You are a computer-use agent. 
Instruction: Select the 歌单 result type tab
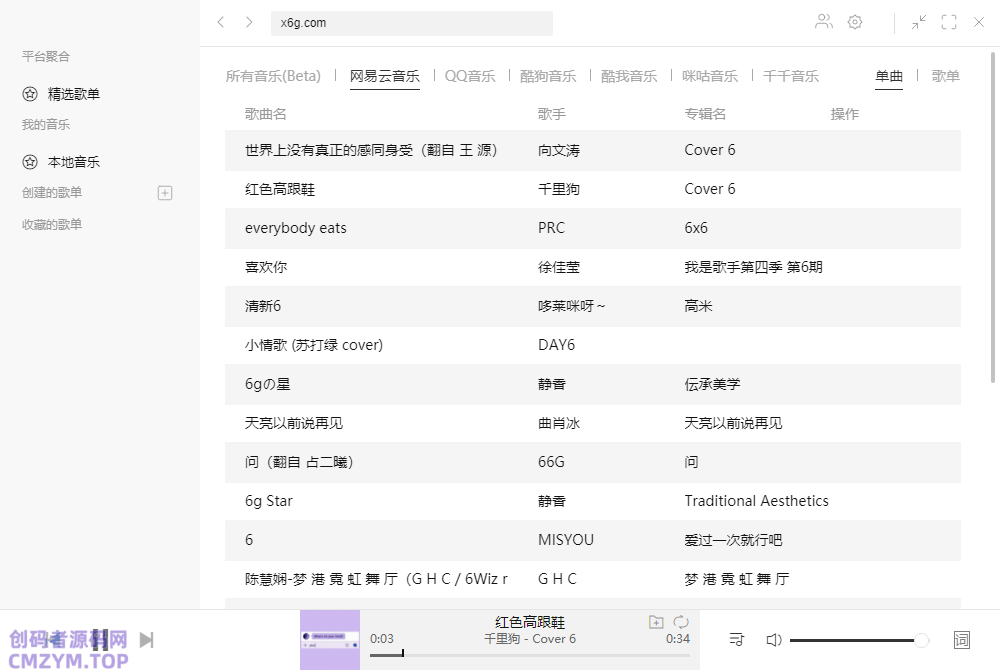[x=945, y=76]
